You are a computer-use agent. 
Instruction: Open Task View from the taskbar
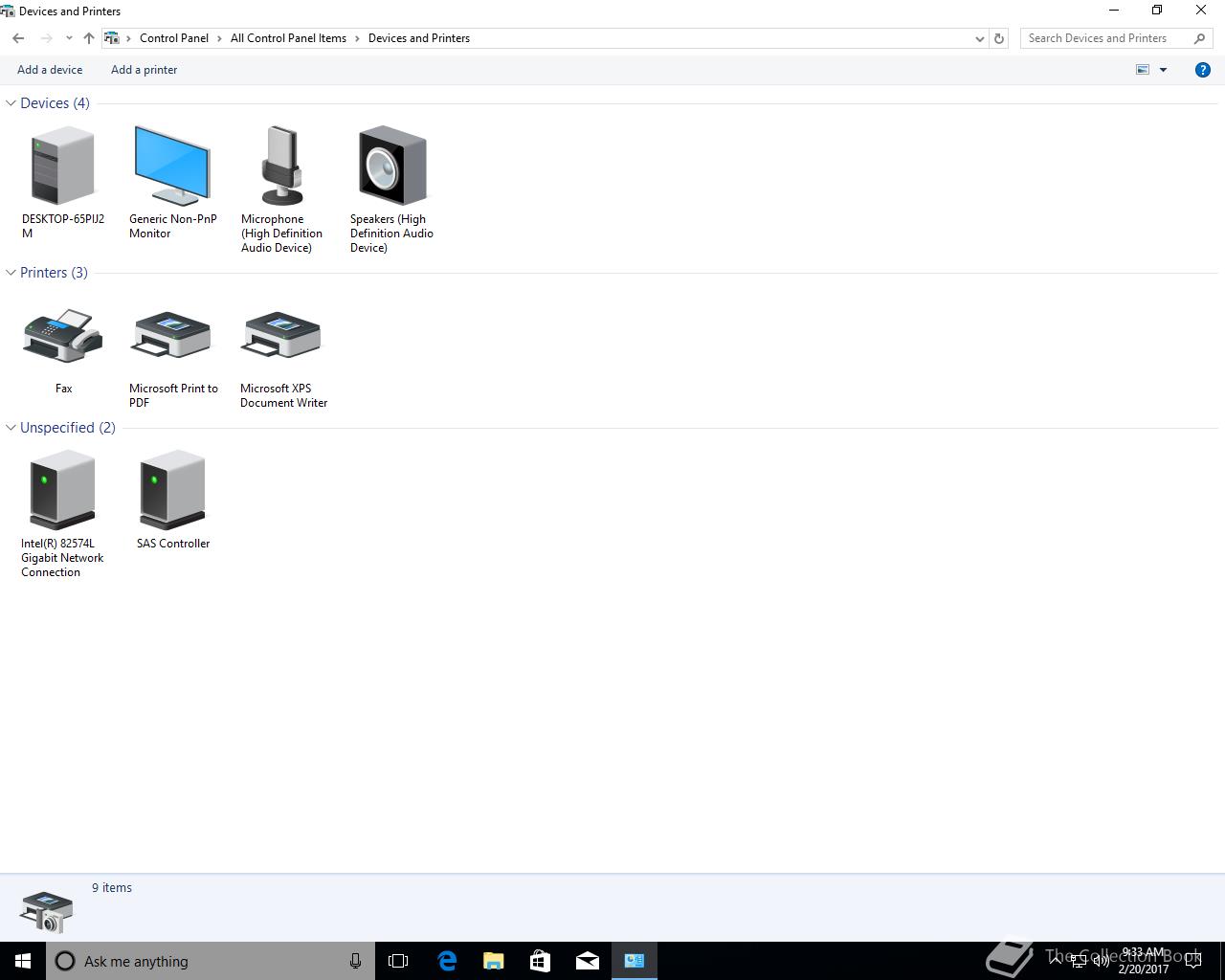click(398, 961)
